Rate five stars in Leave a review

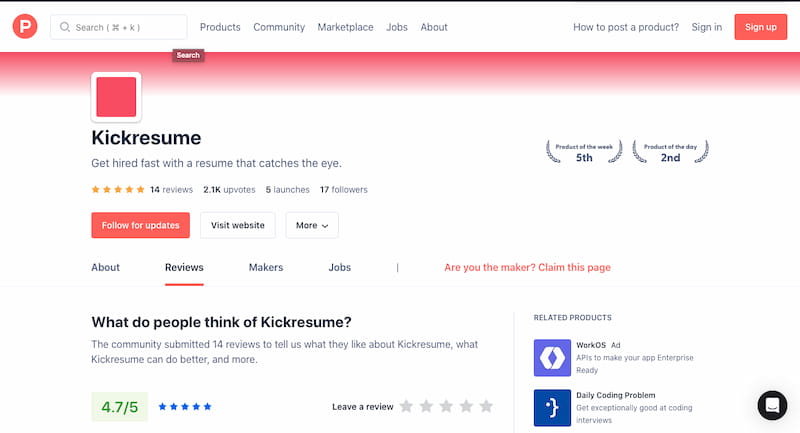point(486,406)
